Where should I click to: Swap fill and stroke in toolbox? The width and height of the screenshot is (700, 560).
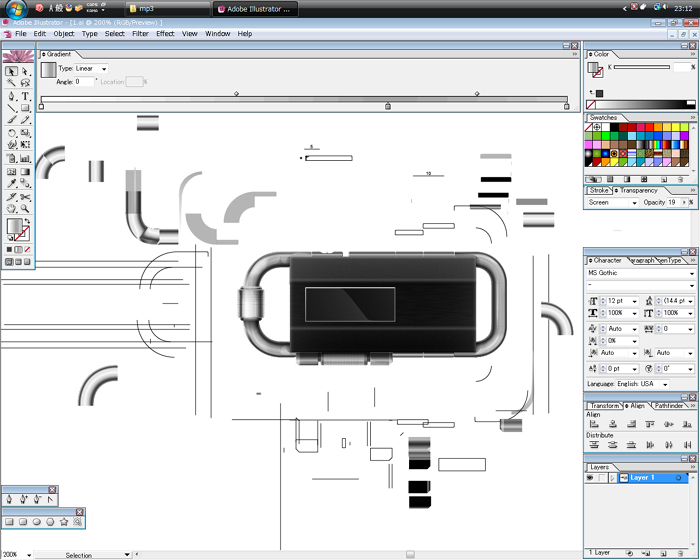[28, 222]
